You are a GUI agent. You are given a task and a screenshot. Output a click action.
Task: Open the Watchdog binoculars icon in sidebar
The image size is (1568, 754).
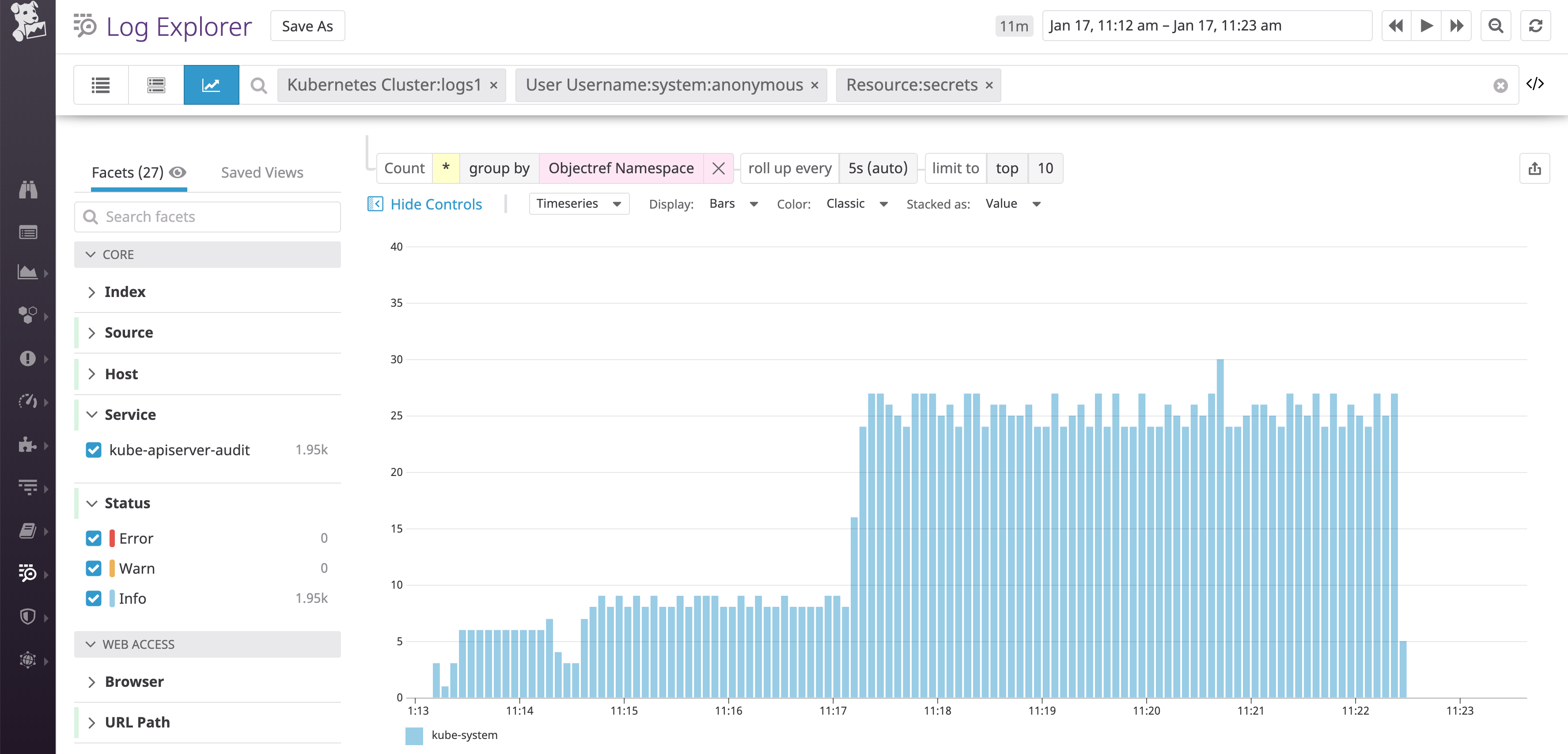[x=28, y=190]
